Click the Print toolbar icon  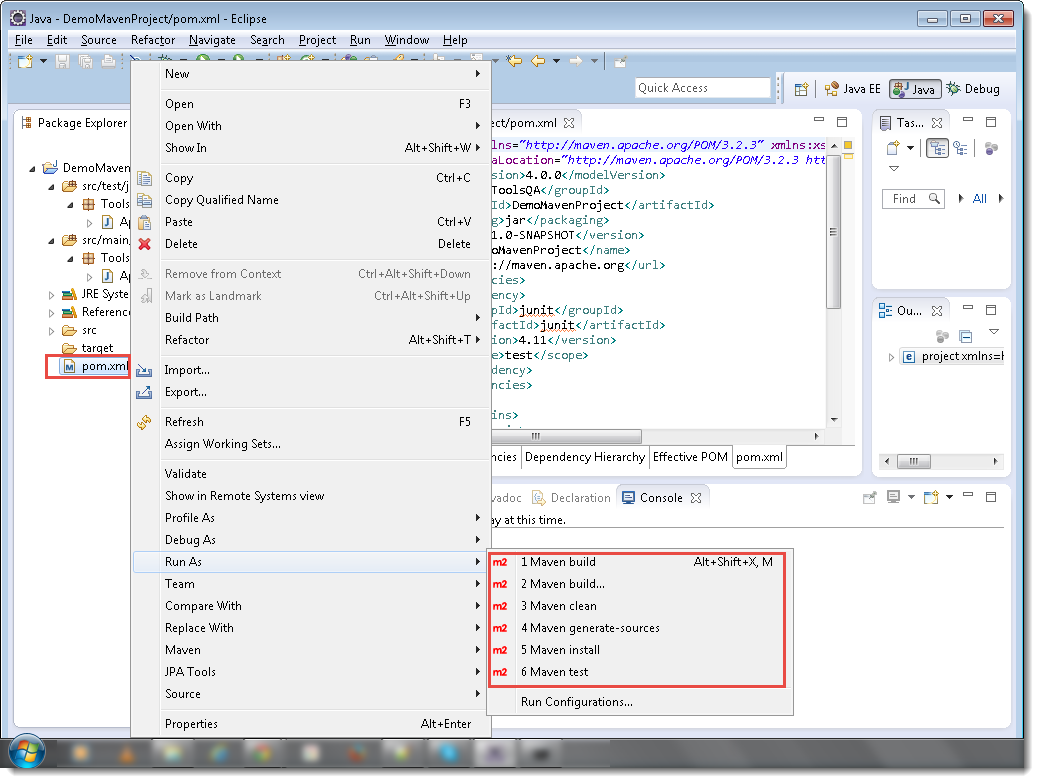[x=108, y=62]
